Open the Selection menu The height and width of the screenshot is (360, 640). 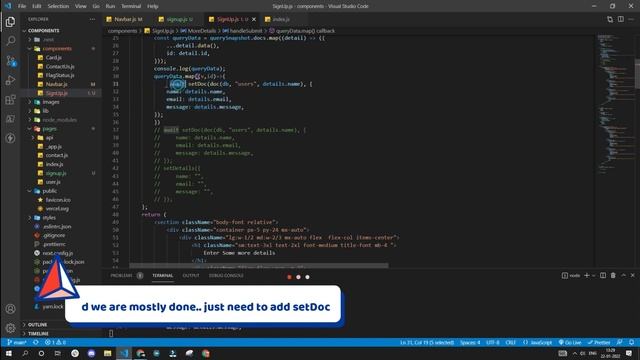click(58, 6)
